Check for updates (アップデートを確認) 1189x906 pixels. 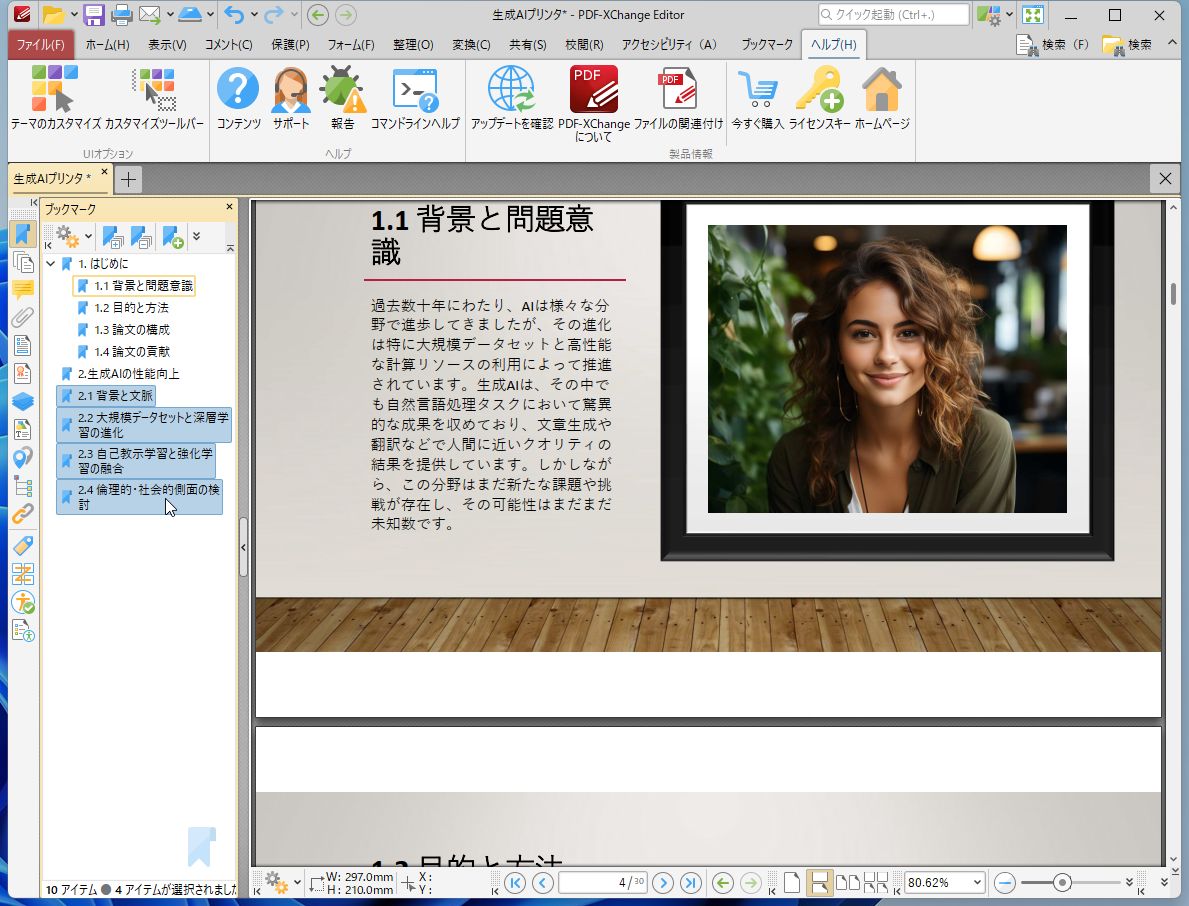(x=511, y=98)
